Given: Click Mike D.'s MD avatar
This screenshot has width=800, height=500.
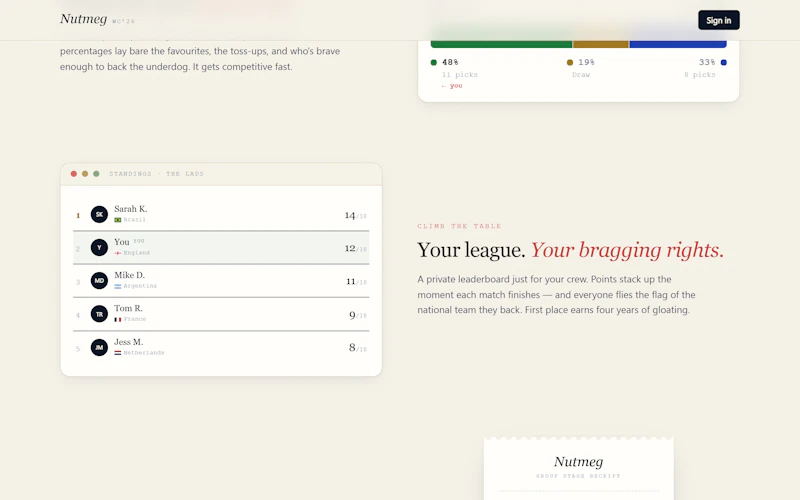Looking at the screenshot, I should tap(99, 281).
